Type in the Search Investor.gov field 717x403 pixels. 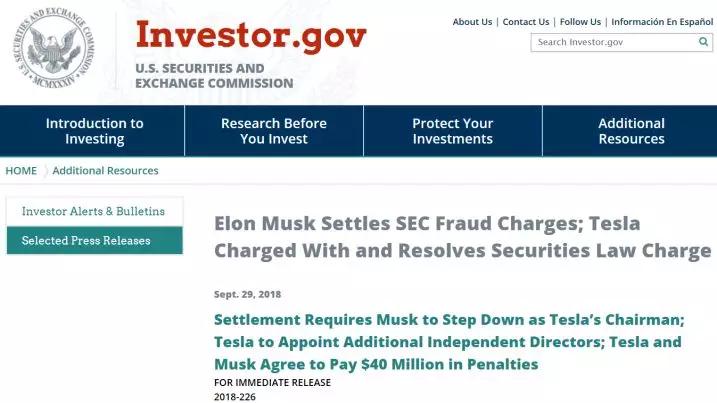tap(614, 42)
